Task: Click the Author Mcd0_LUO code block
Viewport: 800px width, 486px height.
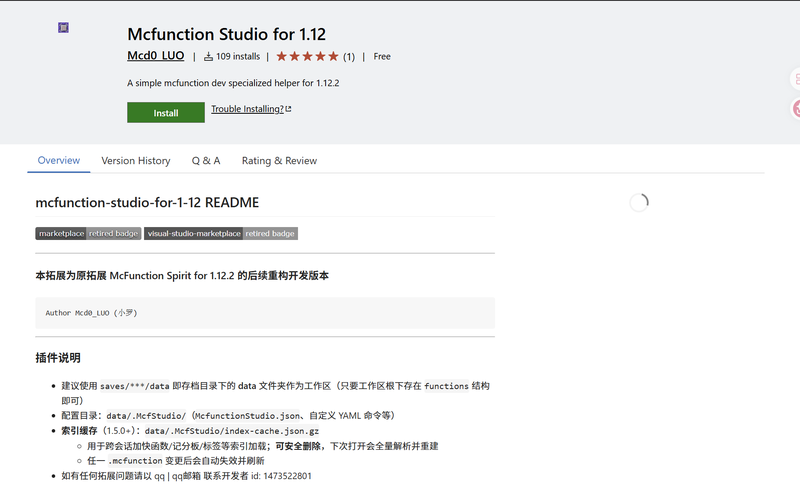Action: point(265,313)
